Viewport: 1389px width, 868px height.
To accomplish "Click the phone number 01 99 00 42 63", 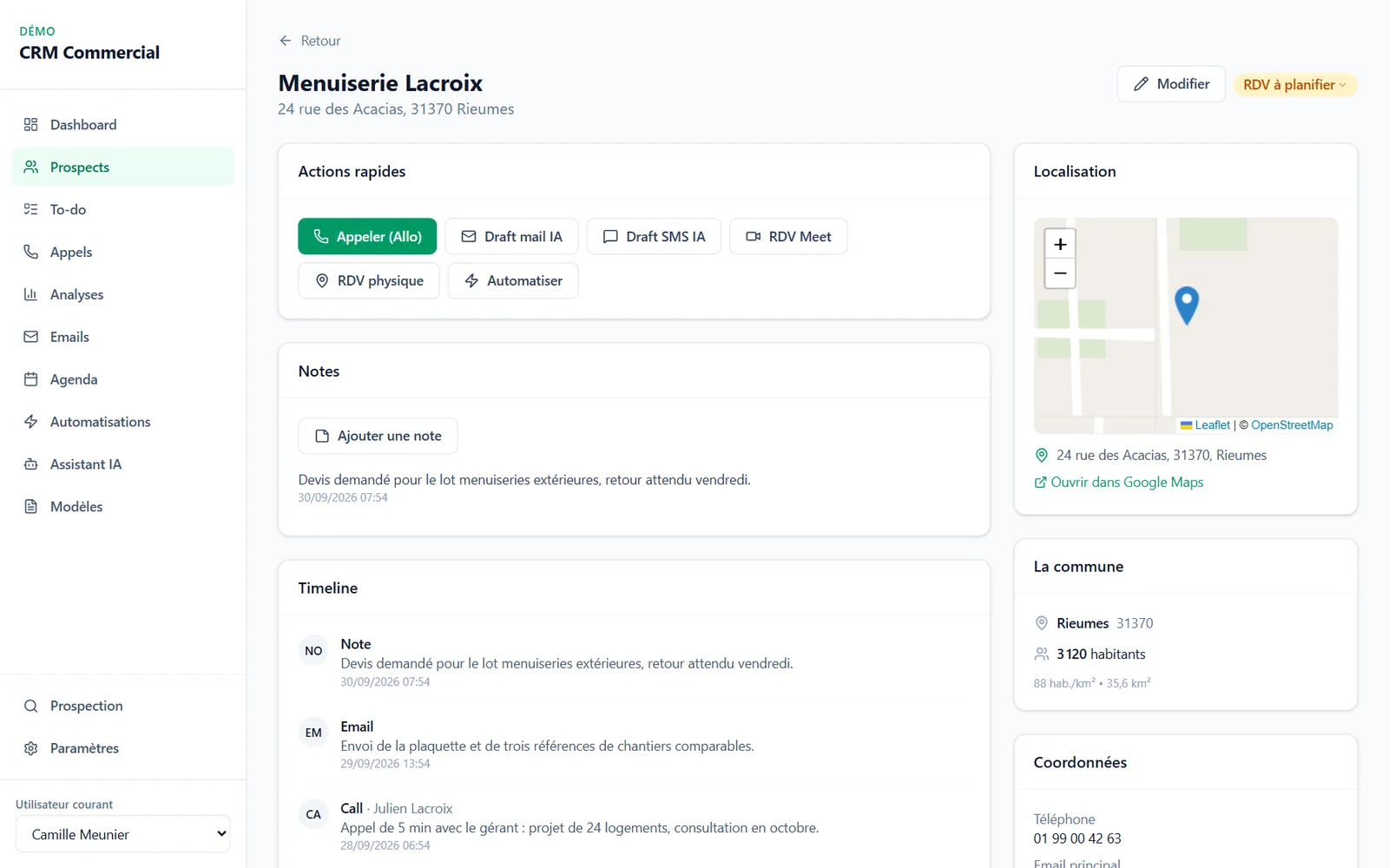I will [x=1077, y=838].
